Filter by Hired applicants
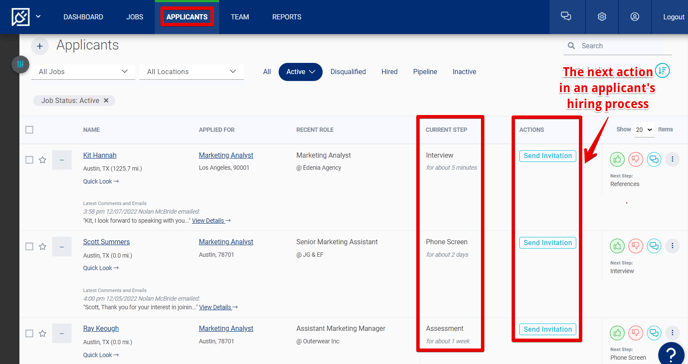 [x=389, y=72]
